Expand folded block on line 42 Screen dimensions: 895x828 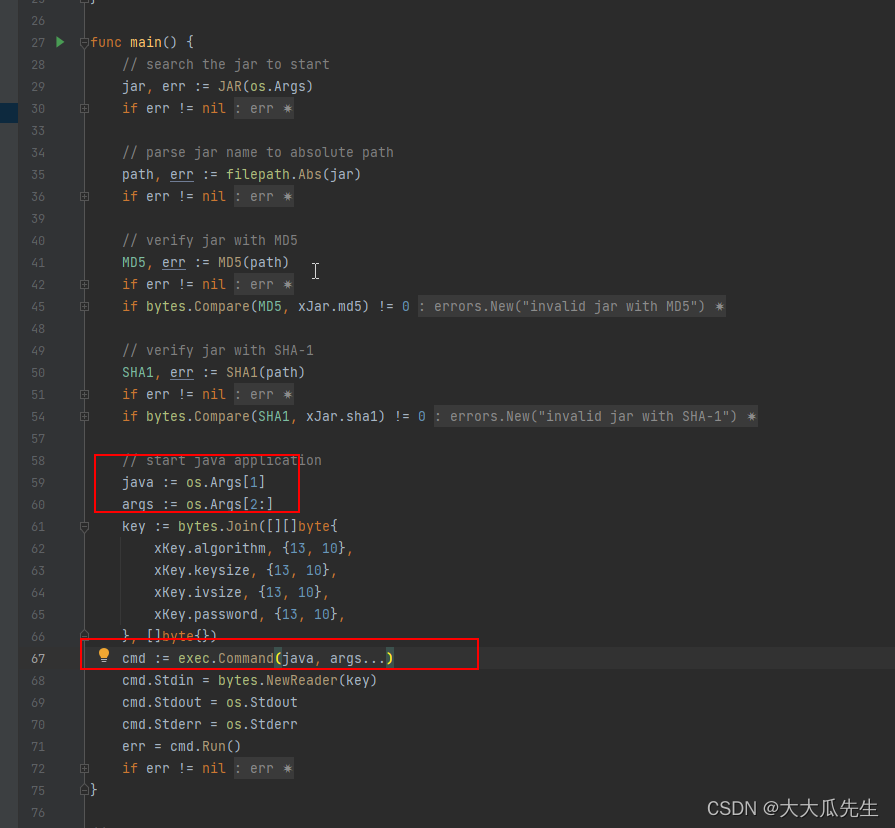click(x=84, y=284)
